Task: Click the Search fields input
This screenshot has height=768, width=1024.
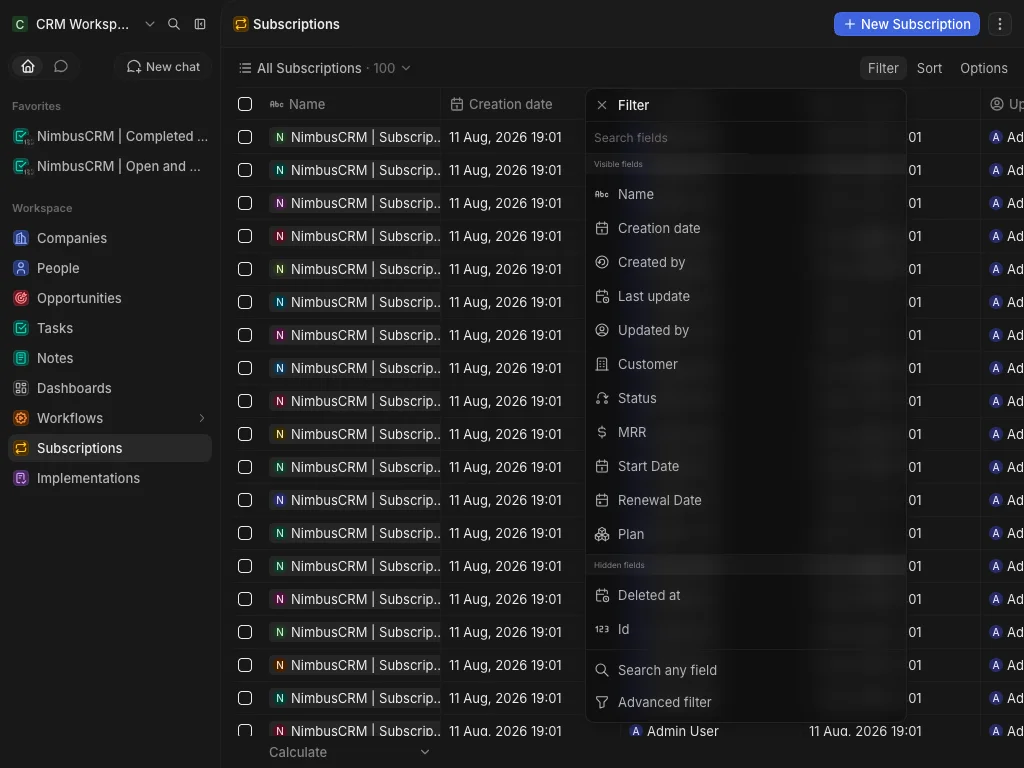Action: click(745, 138)
